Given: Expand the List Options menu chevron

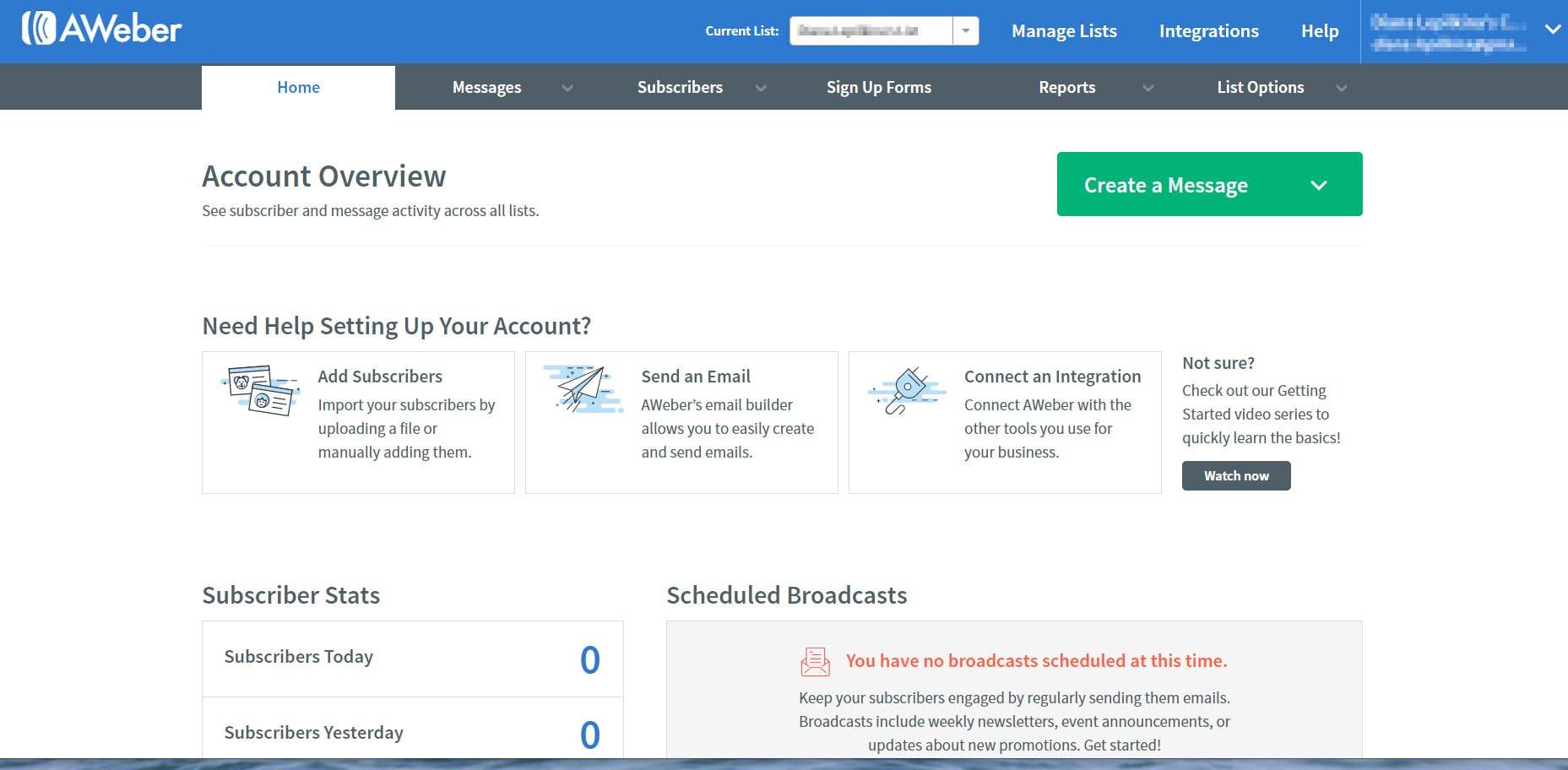Looking at the screenshot, I should point(1341,88).
